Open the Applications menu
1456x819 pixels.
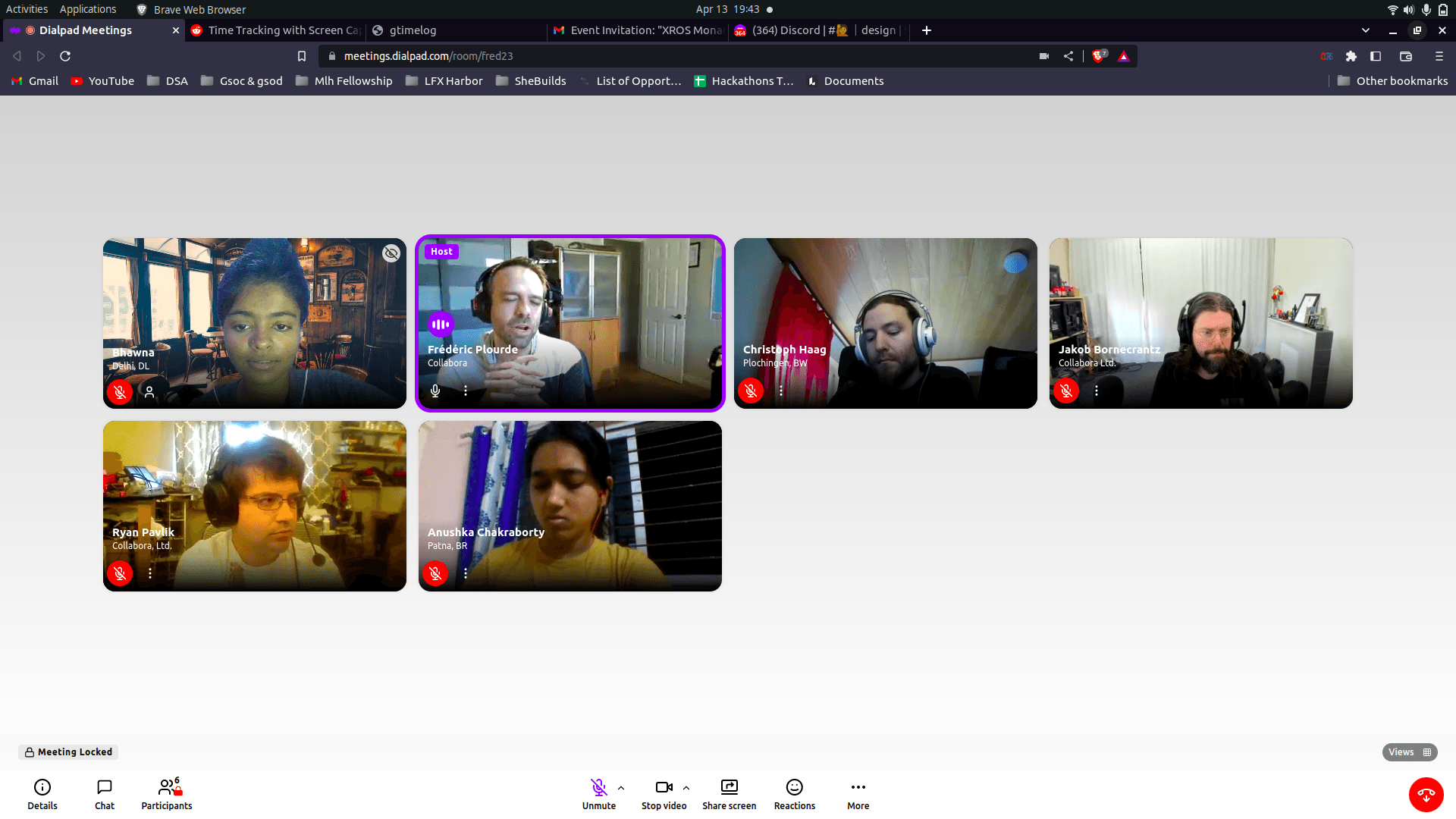point(88,9)
